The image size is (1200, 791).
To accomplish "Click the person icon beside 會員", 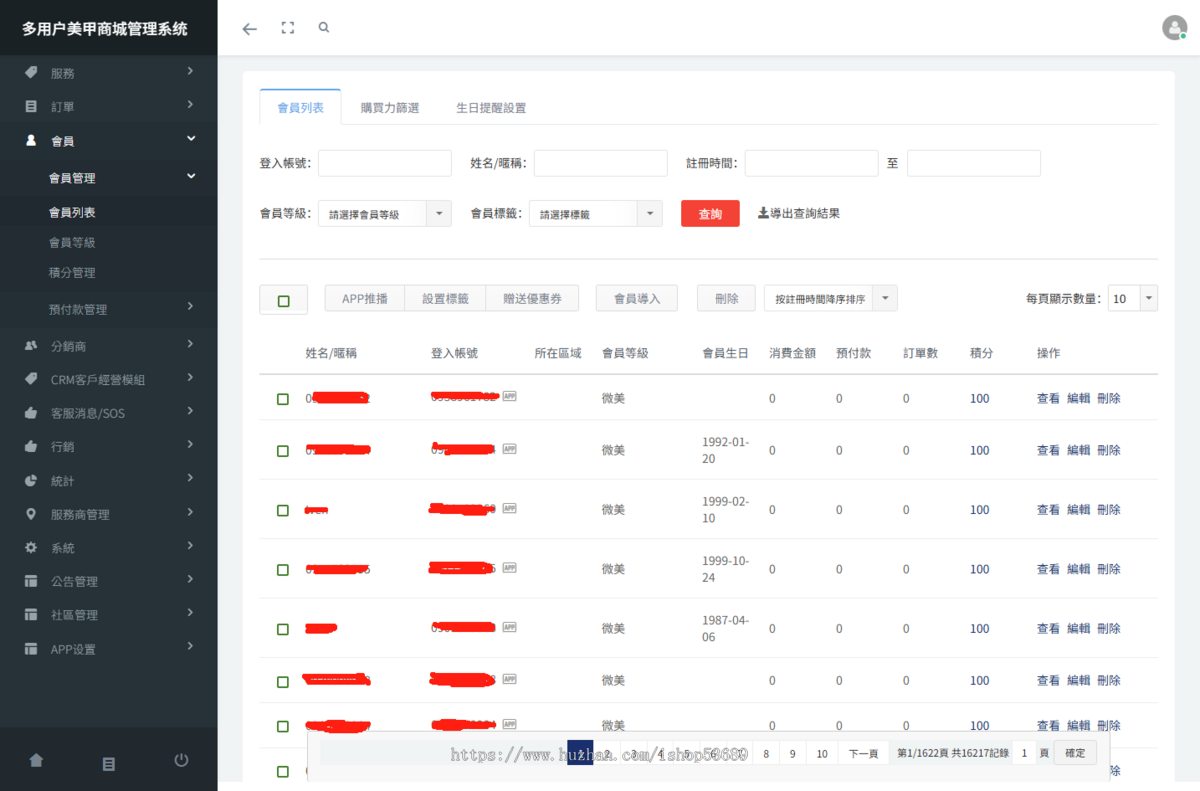I will [31, 141].
